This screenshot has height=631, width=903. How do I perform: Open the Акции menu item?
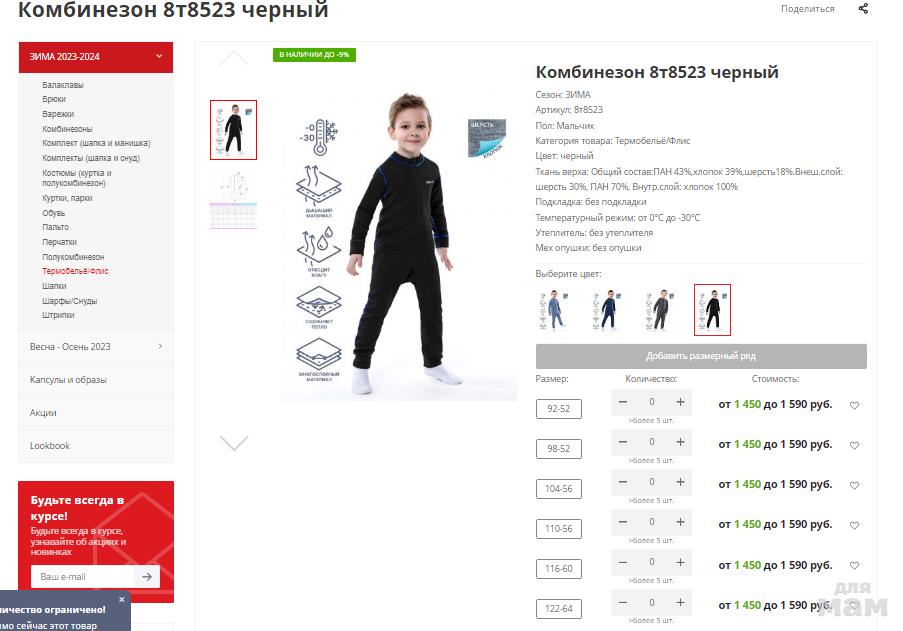(x=43, y=413)
